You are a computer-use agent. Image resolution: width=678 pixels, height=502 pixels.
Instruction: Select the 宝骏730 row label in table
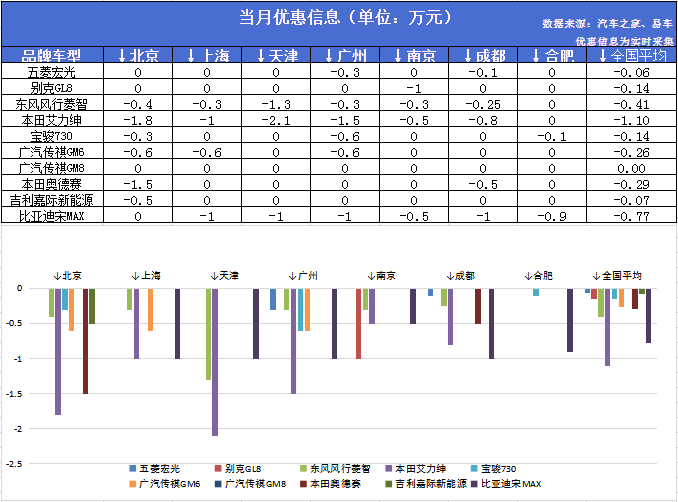[52, 135]
